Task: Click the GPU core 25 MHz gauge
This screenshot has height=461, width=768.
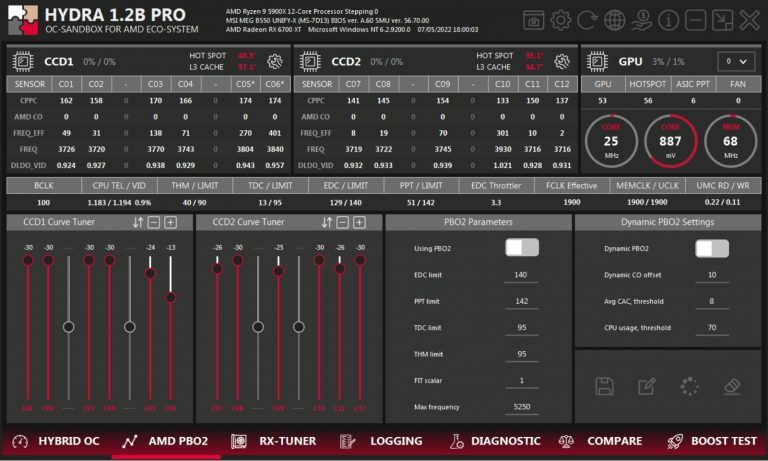Action: (x=611, y=141)
